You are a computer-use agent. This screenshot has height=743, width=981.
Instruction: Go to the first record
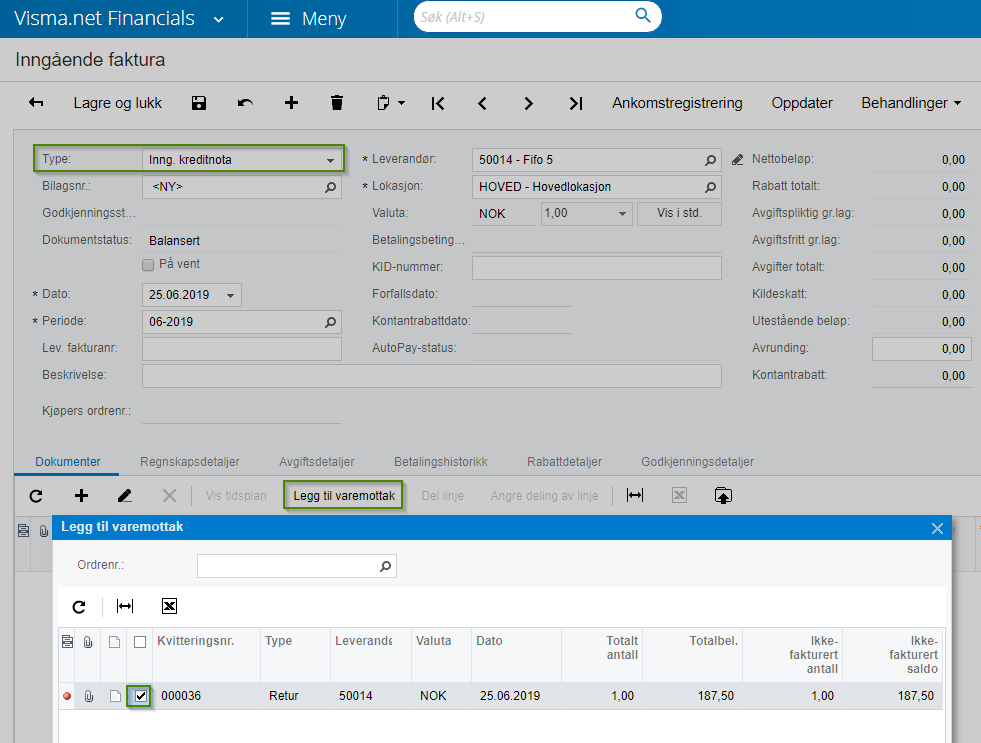[437, 103]
